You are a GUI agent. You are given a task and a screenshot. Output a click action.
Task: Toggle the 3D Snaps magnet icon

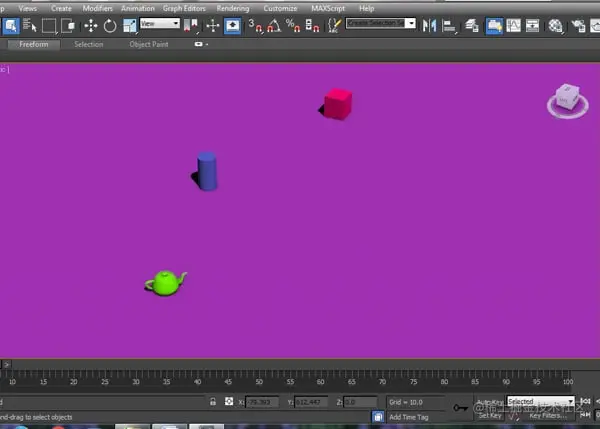(255, 26)
